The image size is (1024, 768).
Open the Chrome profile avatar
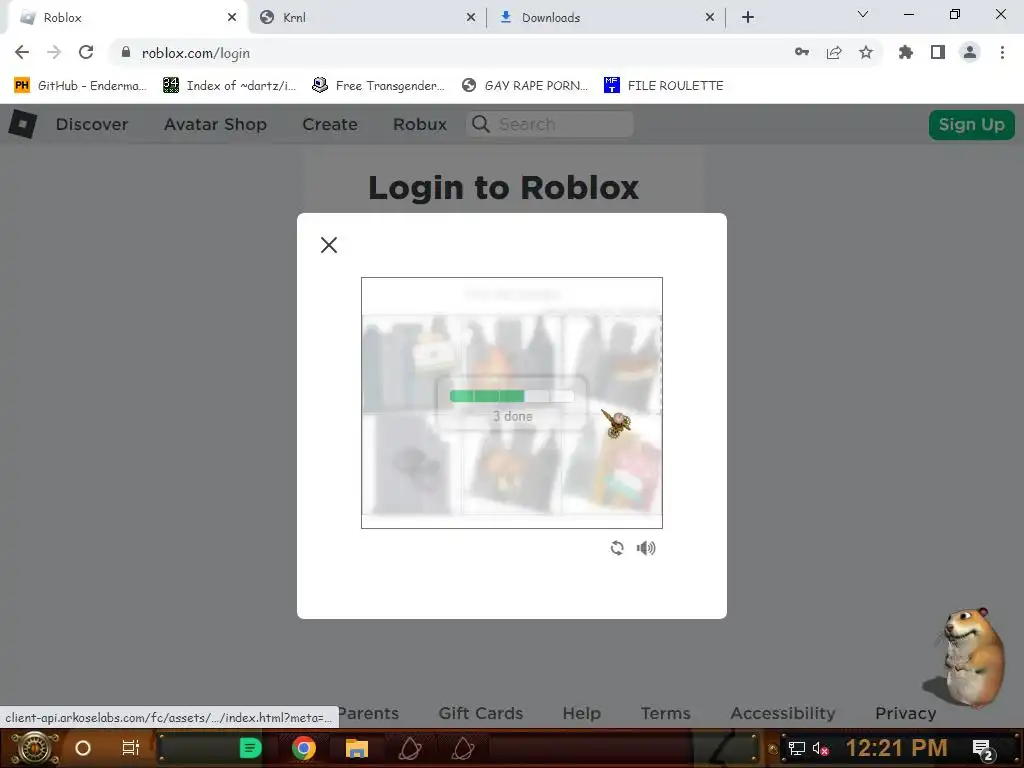(x=970, y=52)
